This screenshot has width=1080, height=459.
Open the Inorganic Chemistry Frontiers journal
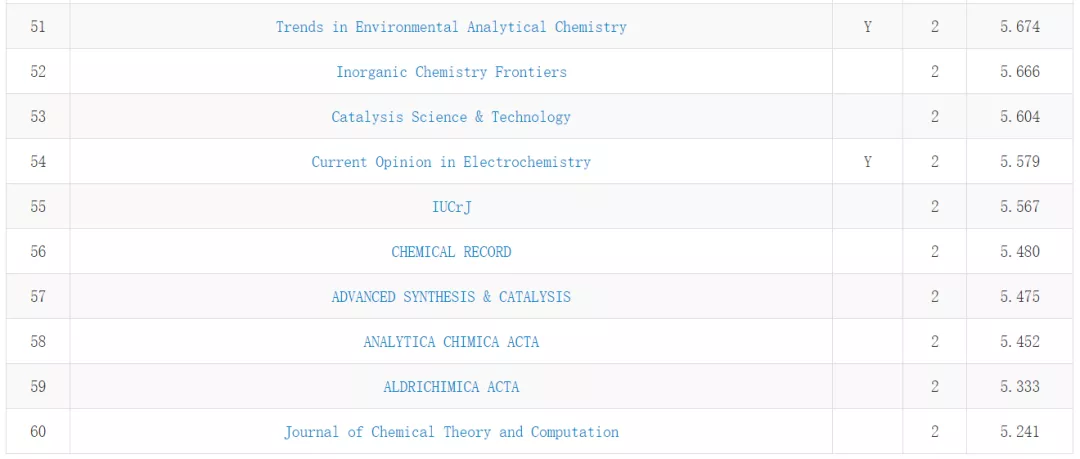(451, 72)
